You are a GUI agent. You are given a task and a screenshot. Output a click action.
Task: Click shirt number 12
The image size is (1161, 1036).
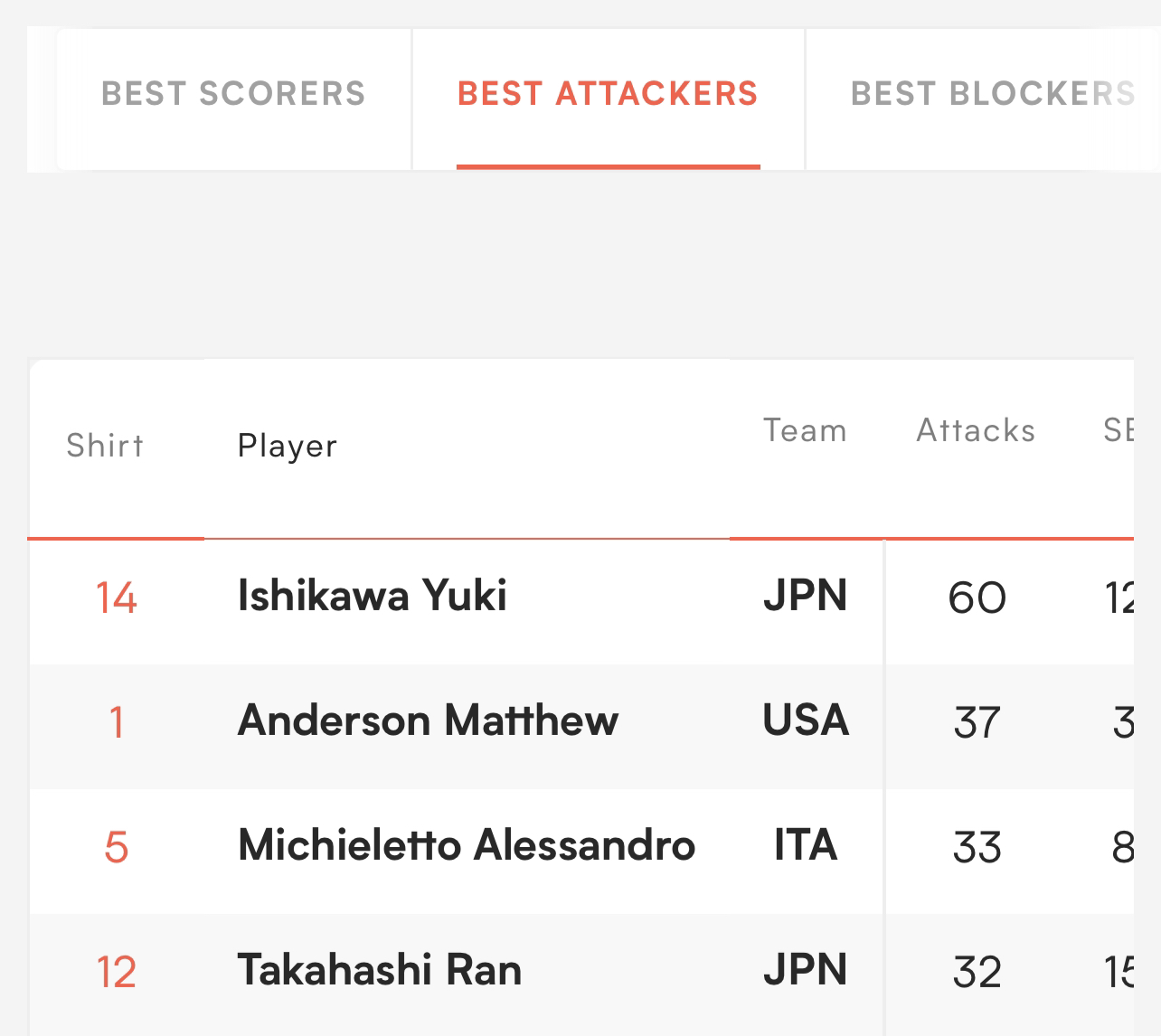click(x=116, y=973)
